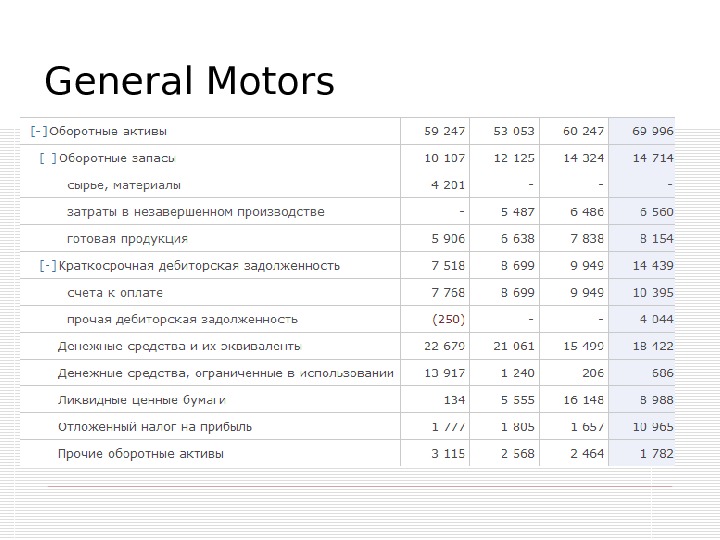Select the 'готовая продукция' row label
The height and width of the screenshot is (540, 720).
(x=128, y=239)
